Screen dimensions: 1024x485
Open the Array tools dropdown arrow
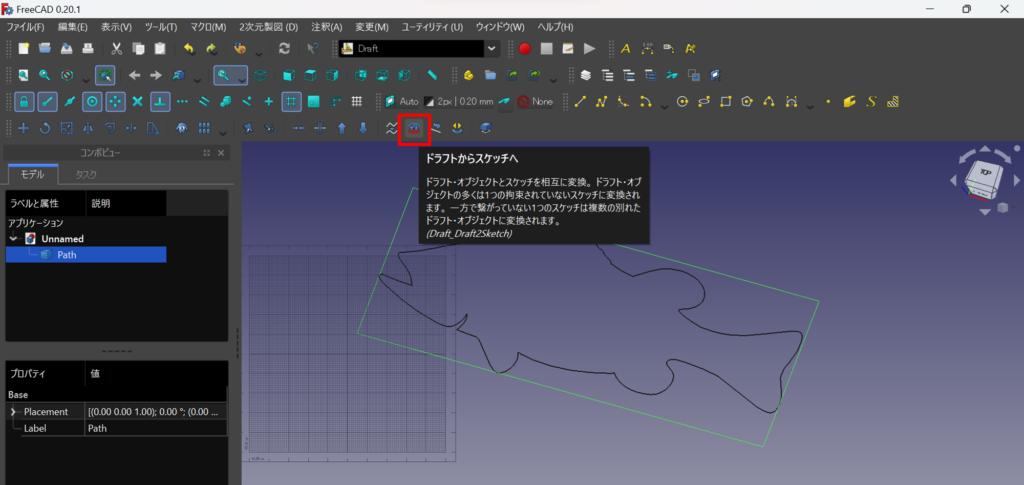(223, 133)
